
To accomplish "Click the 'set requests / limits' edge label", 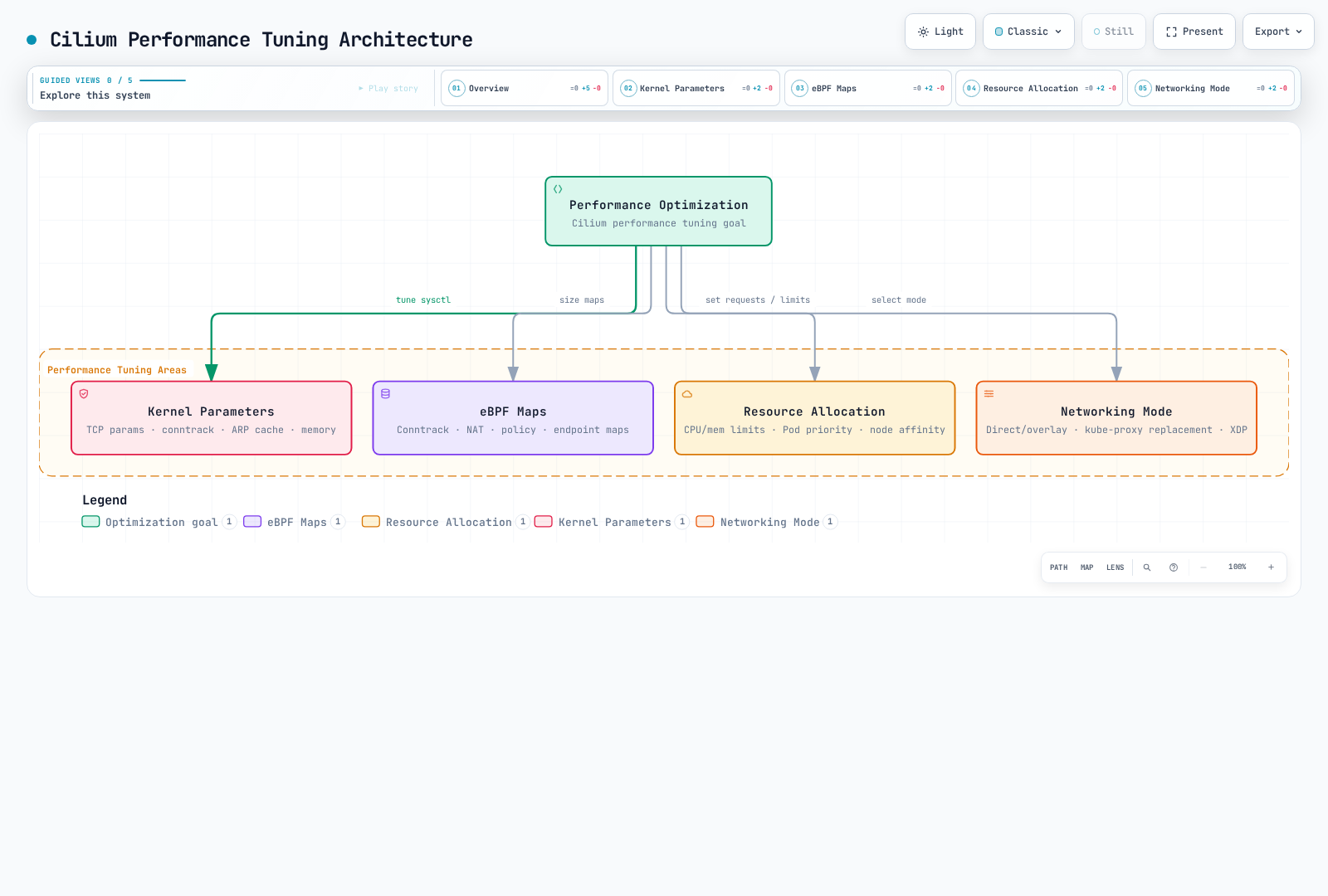I will [758, 300].
